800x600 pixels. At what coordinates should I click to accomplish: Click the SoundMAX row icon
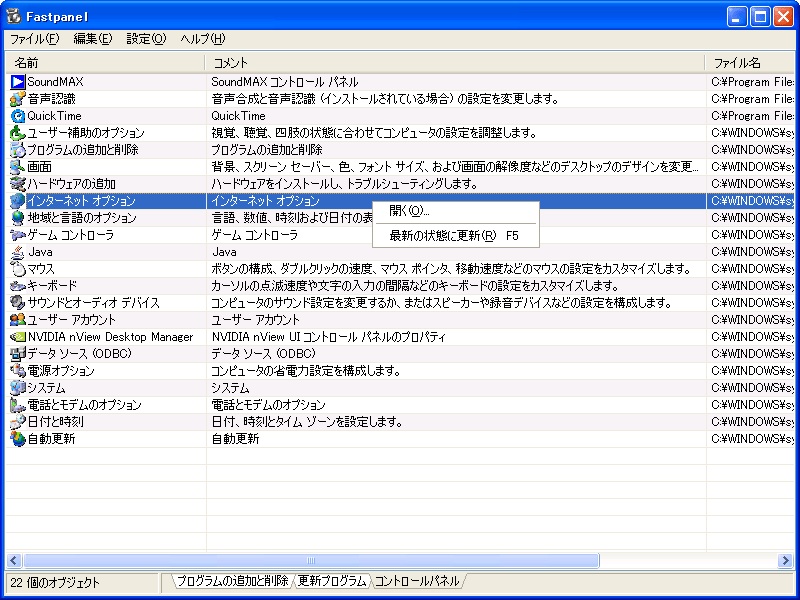[x=18, y=82]
